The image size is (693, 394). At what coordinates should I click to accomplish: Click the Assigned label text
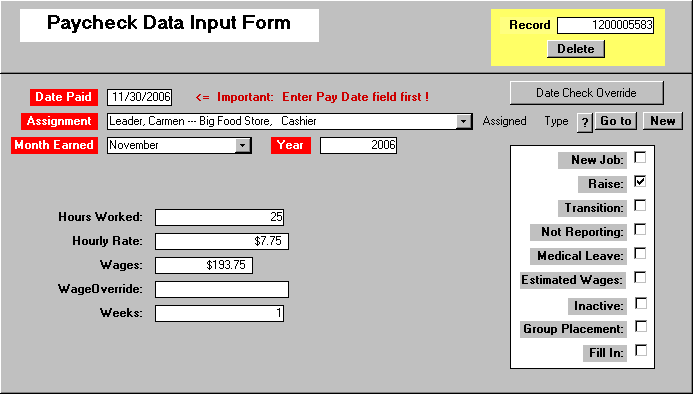(504, 121)
